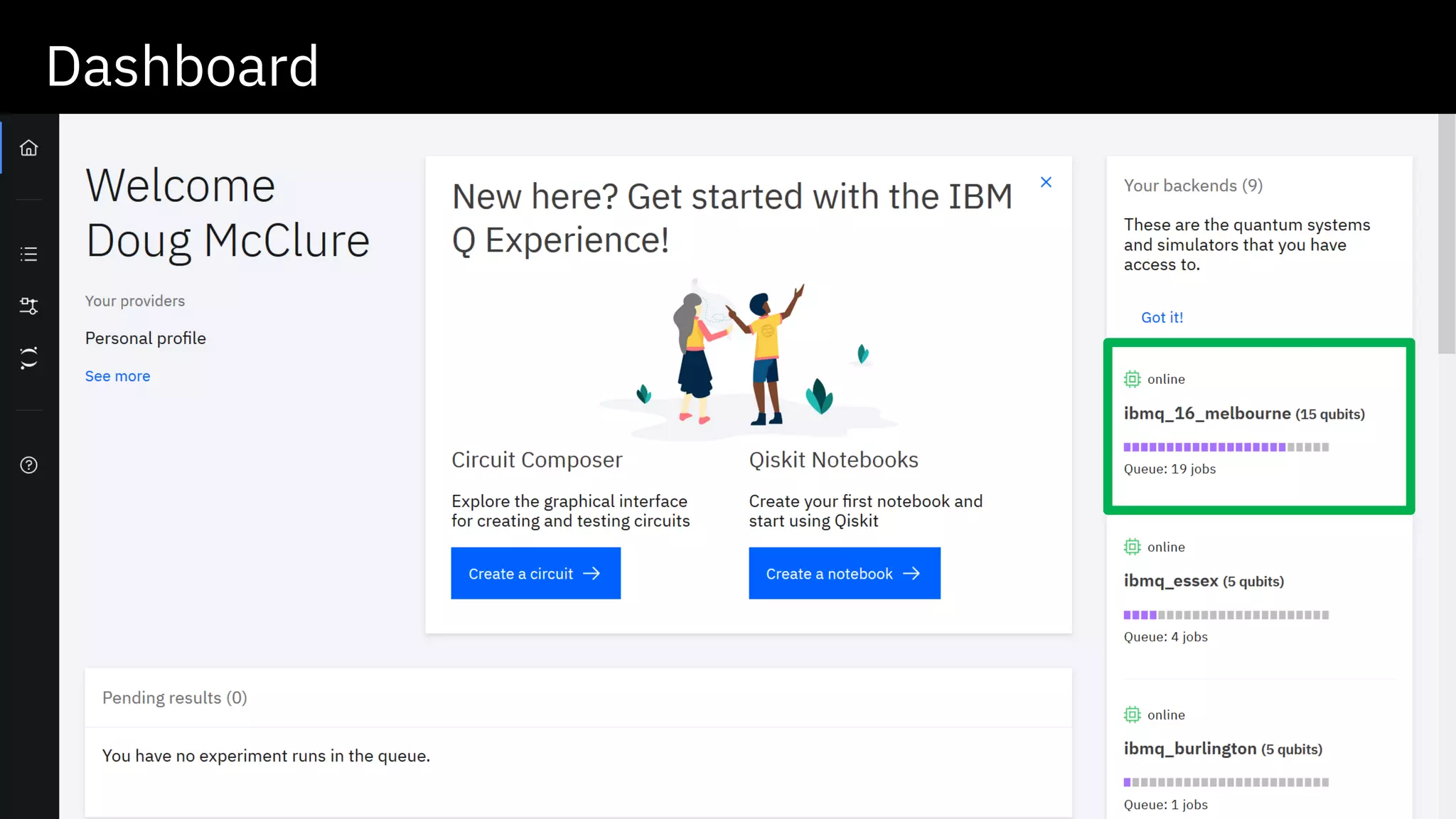Open the Circuit Composer sidebar icon
Image resolution: width=1456 pixels, height=819 pixels.
click(28, 306)
